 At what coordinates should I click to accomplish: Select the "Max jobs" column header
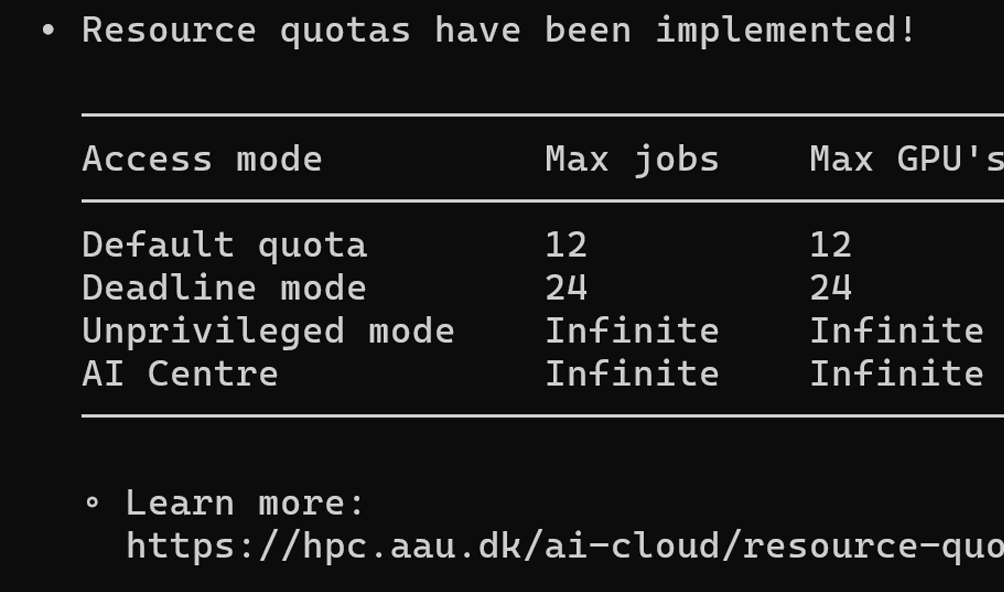632,159
